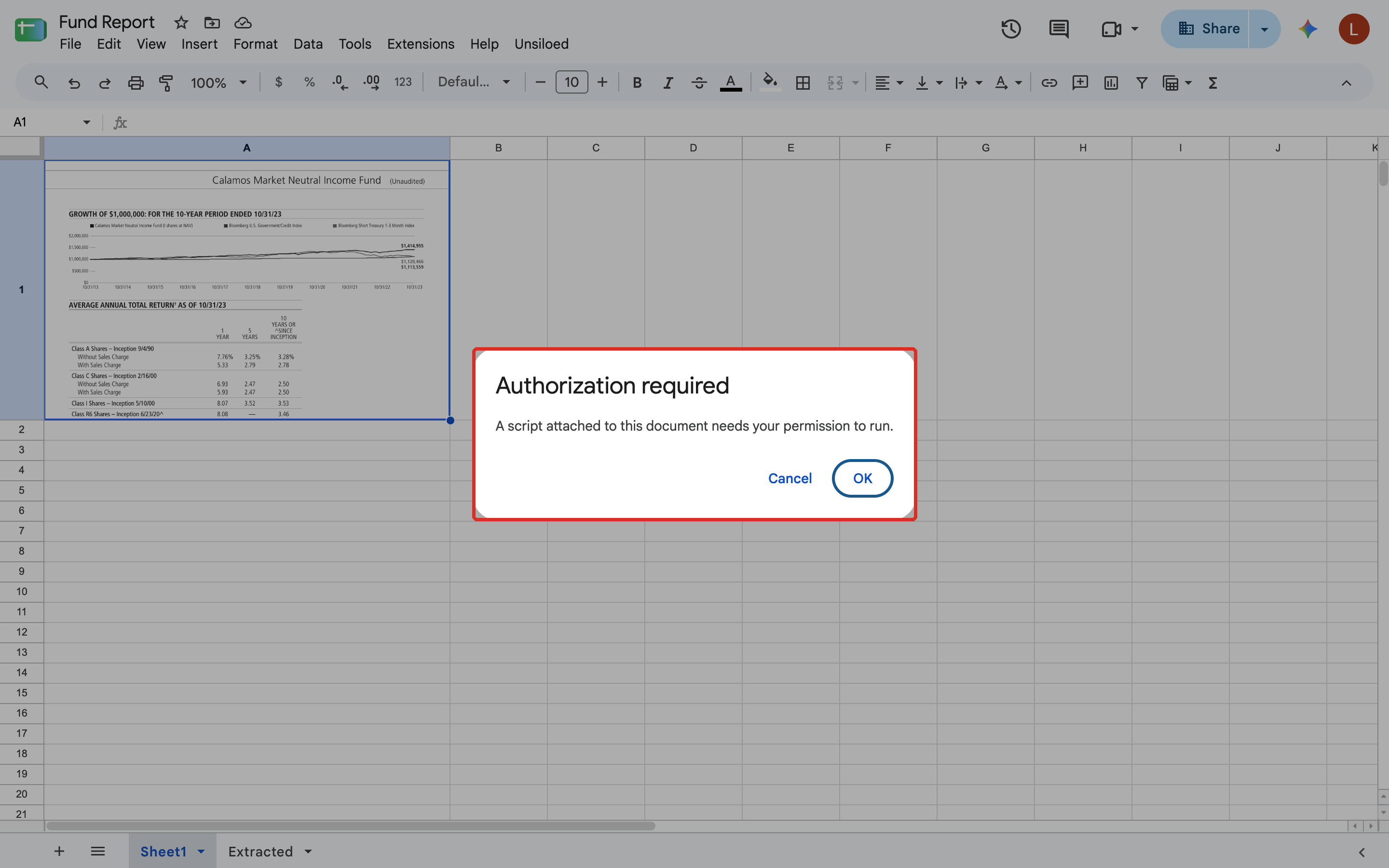This screenshot has height=868, width=1389.
Task: Open version history clock icon
Action: 1011,29
